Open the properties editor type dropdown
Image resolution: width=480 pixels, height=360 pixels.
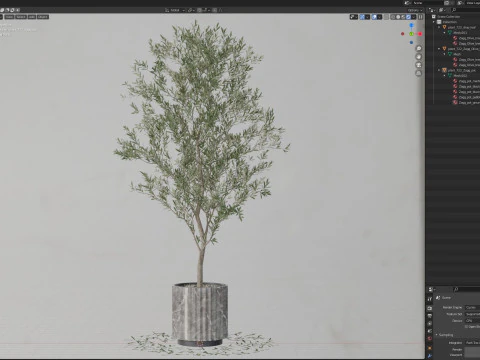(432, 289)
